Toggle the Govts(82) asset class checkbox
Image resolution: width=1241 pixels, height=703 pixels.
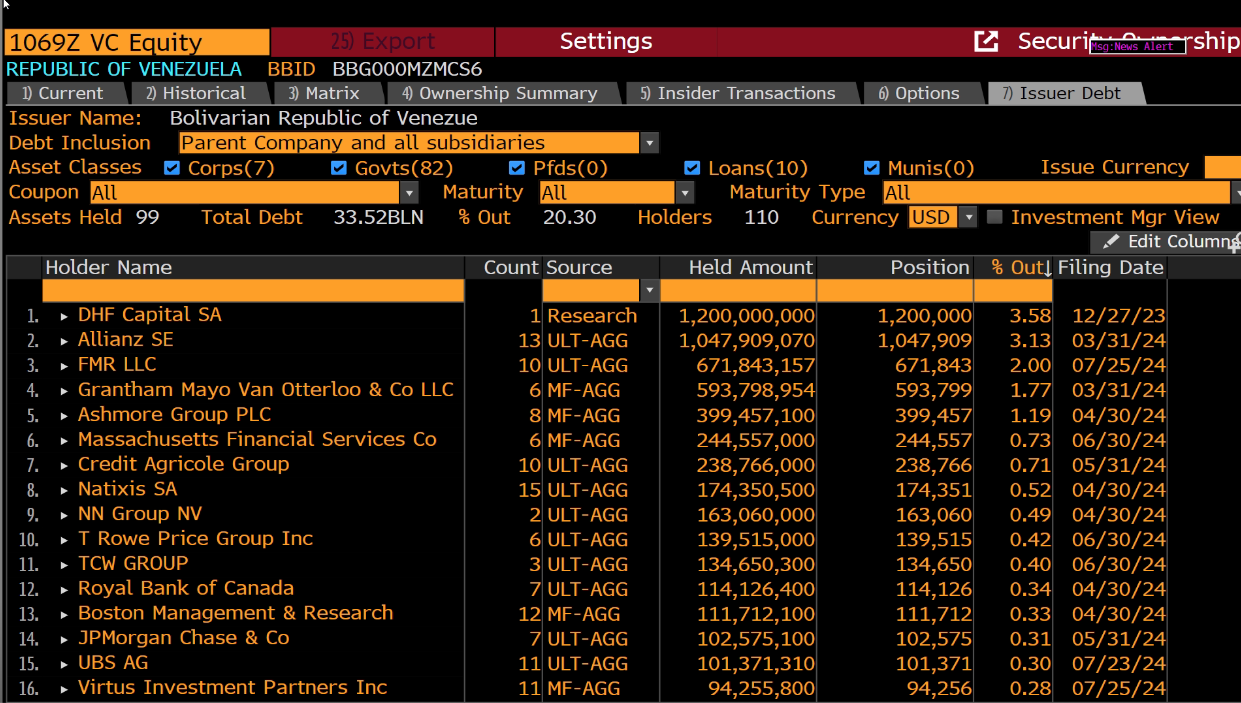pyautogui.click(x=339, y=168)
